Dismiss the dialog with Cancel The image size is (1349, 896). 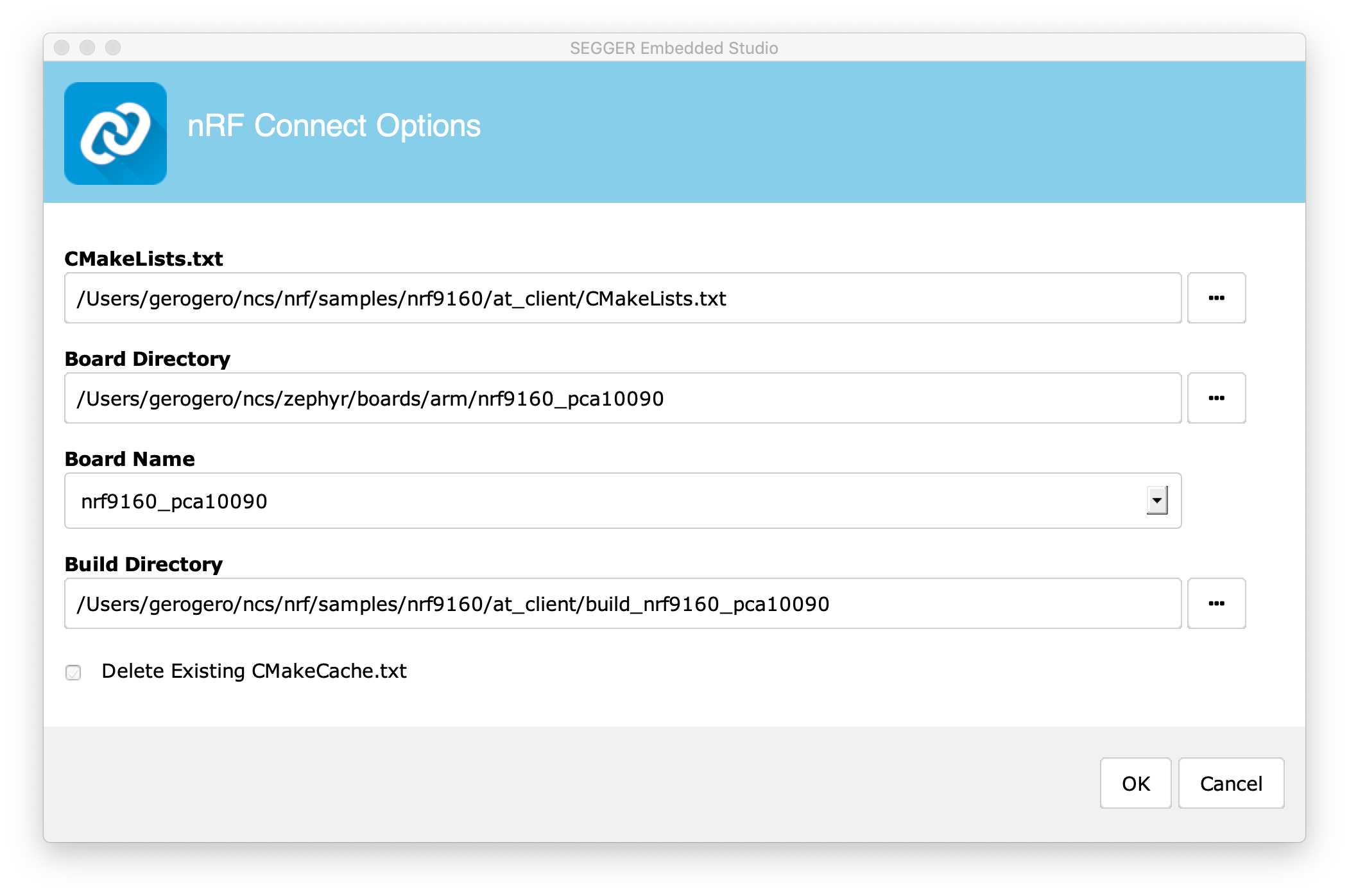point(1231,783)
